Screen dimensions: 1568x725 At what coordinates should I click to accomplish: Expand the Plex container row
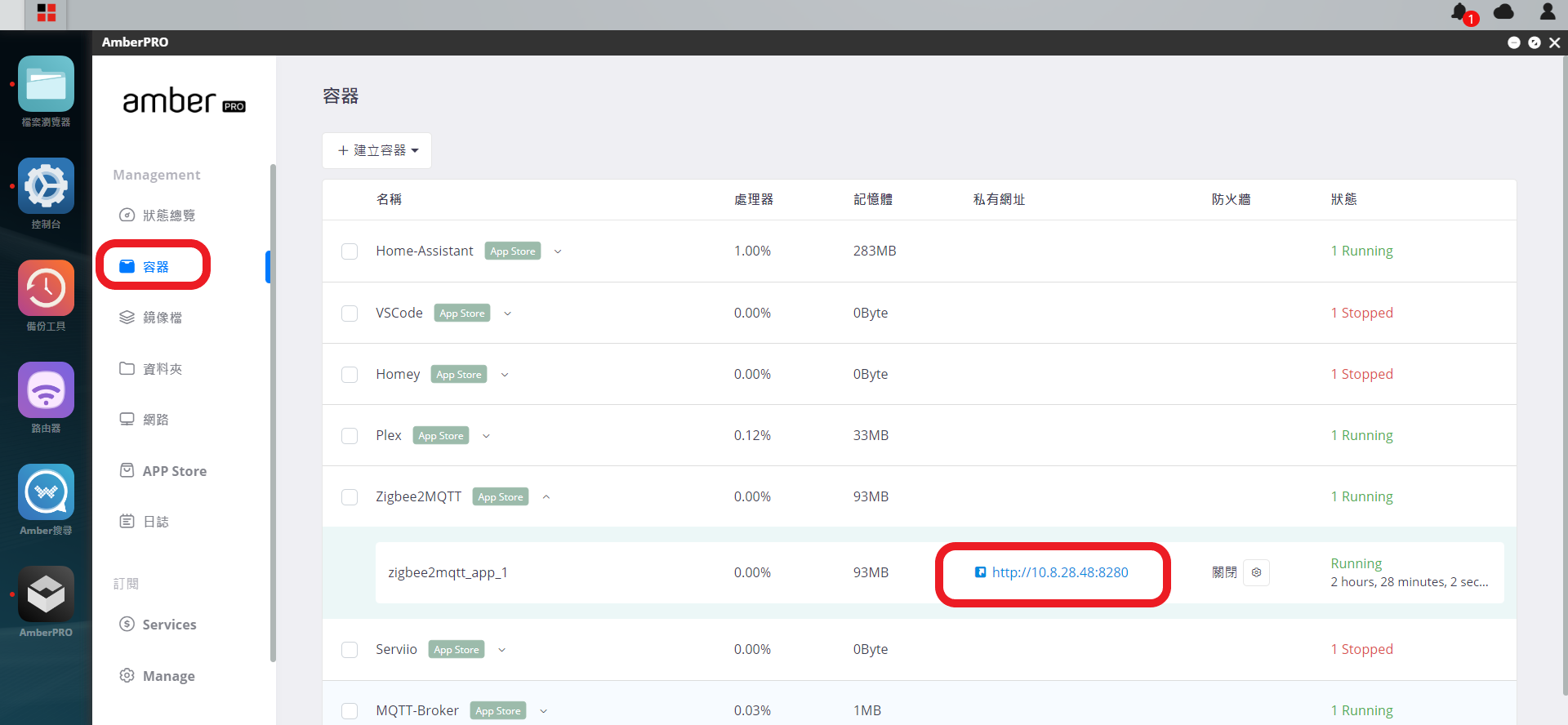(486, 436)
